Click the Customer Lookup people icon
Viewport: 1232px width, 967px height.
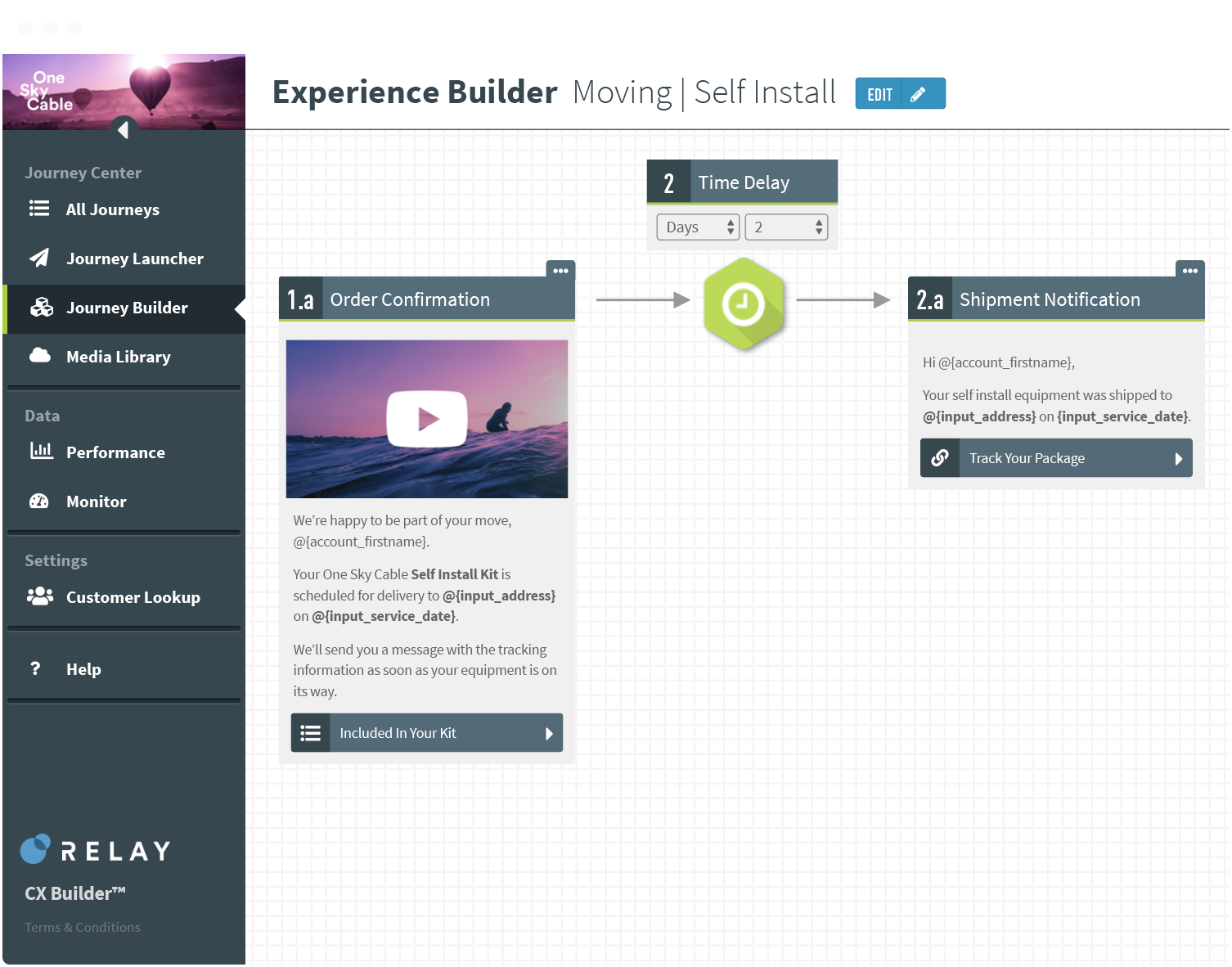coord(39,596)
